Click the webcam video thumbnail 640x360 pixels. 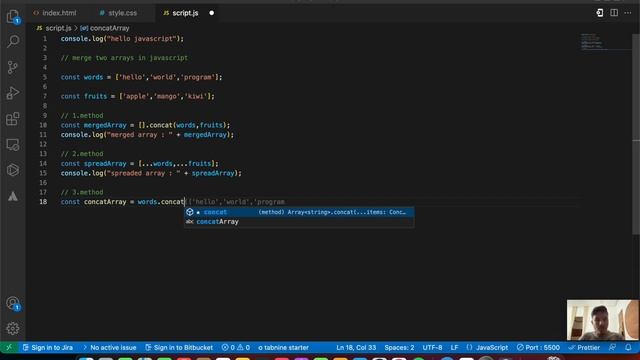[x=602, y=320]
